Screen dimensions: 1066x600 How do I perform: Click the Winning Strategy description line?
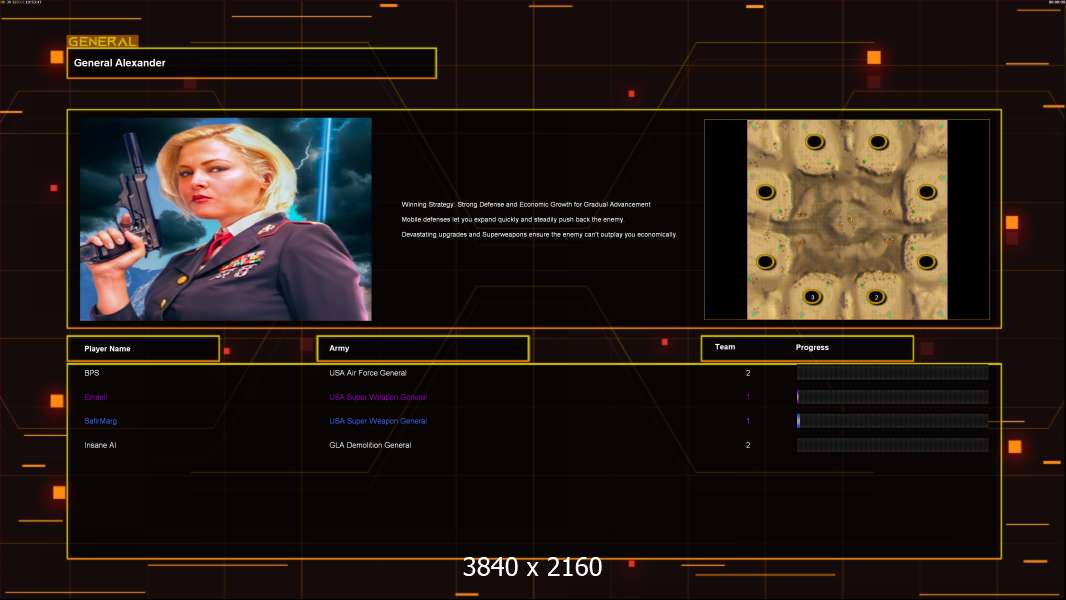click(526, 205)
